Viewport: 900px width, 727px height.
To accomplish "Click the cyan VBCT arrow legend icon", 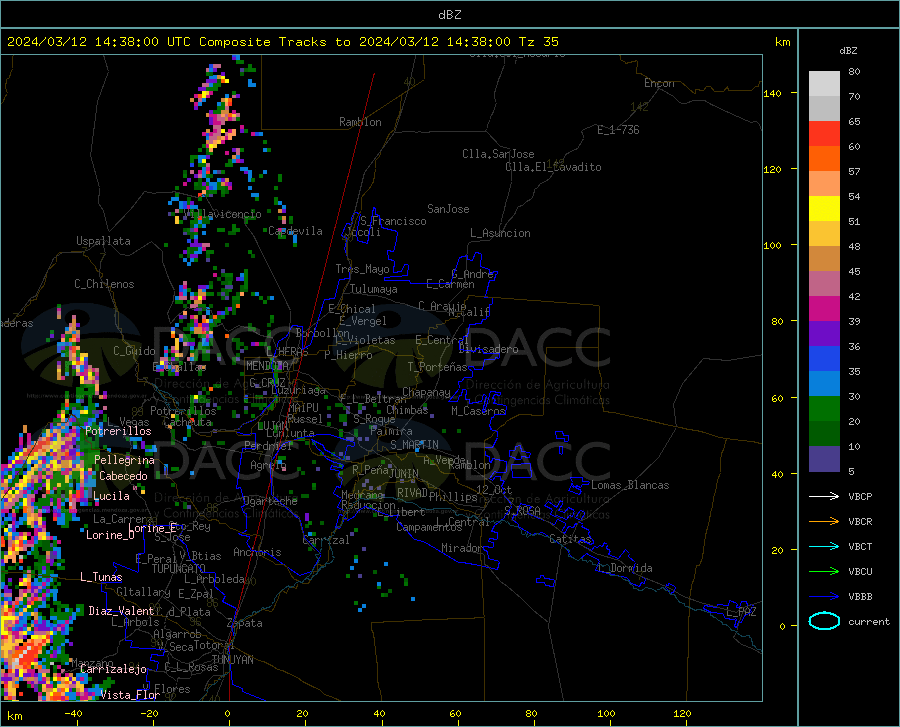I will tap(824, 546).
